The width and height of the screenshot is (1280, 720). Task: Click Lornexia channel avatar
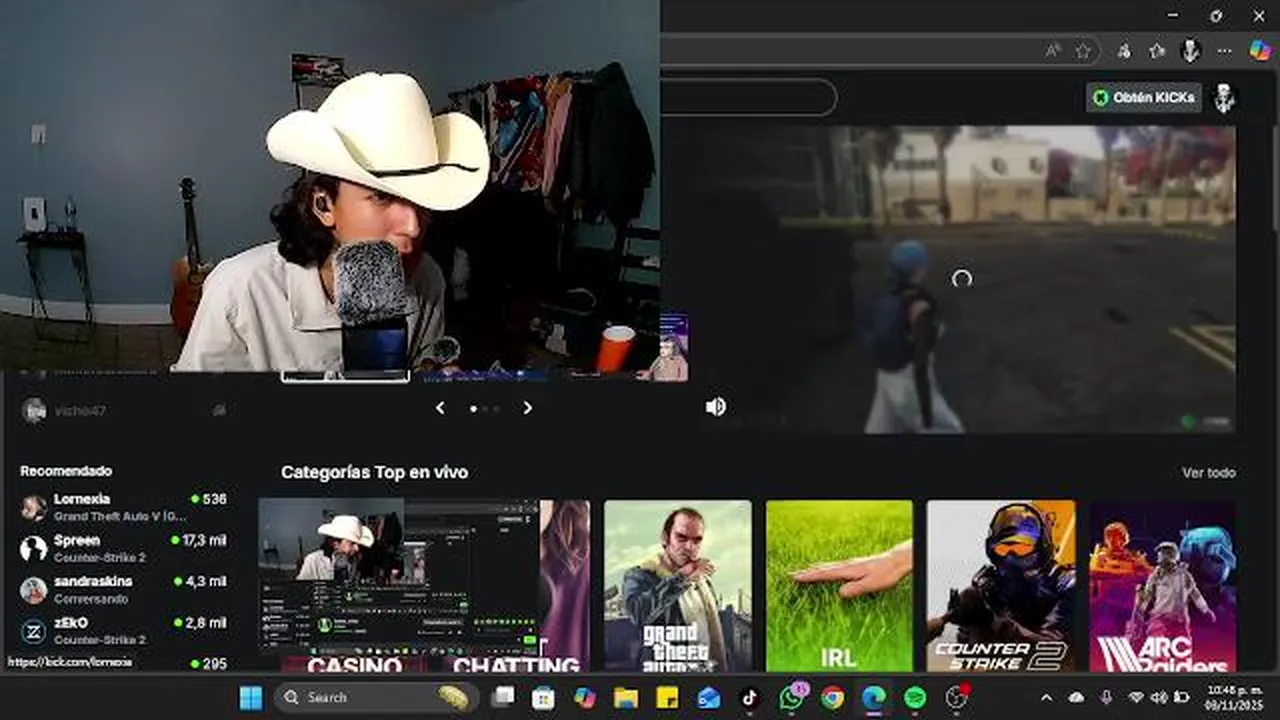(x=34, y=507)
